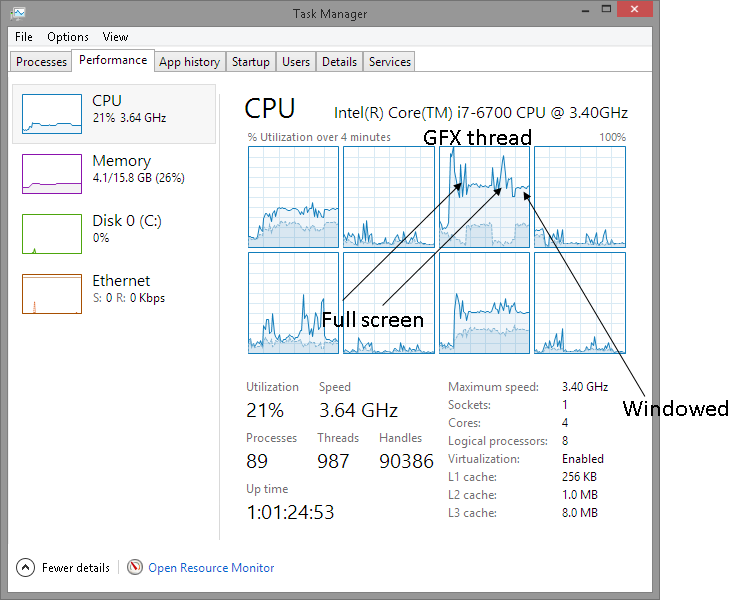Click the Fewer details arrow icon
The width and height of the screenshot is (745, 600).
point(25,567)
